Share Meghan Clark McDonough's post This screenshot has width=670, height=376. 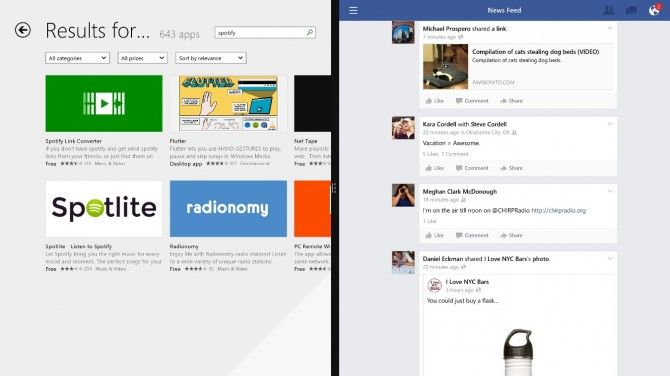pos(511,235)
